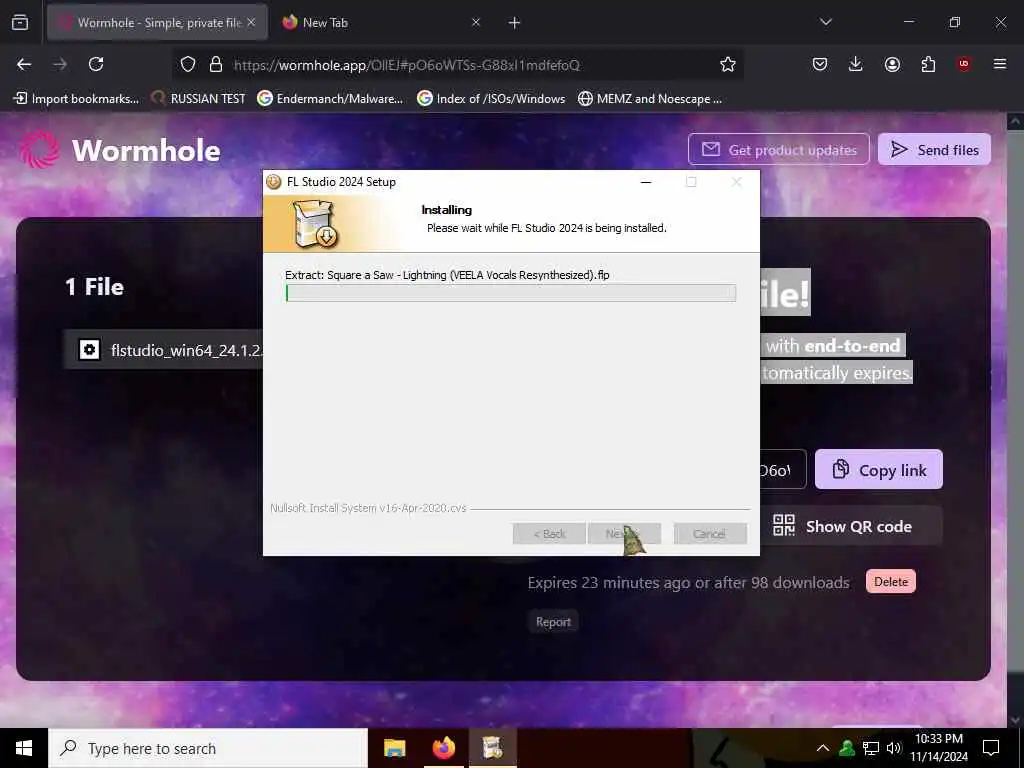
Task: Click the taskbar search box
Action: pyautogui.click(x=208, y=748)
